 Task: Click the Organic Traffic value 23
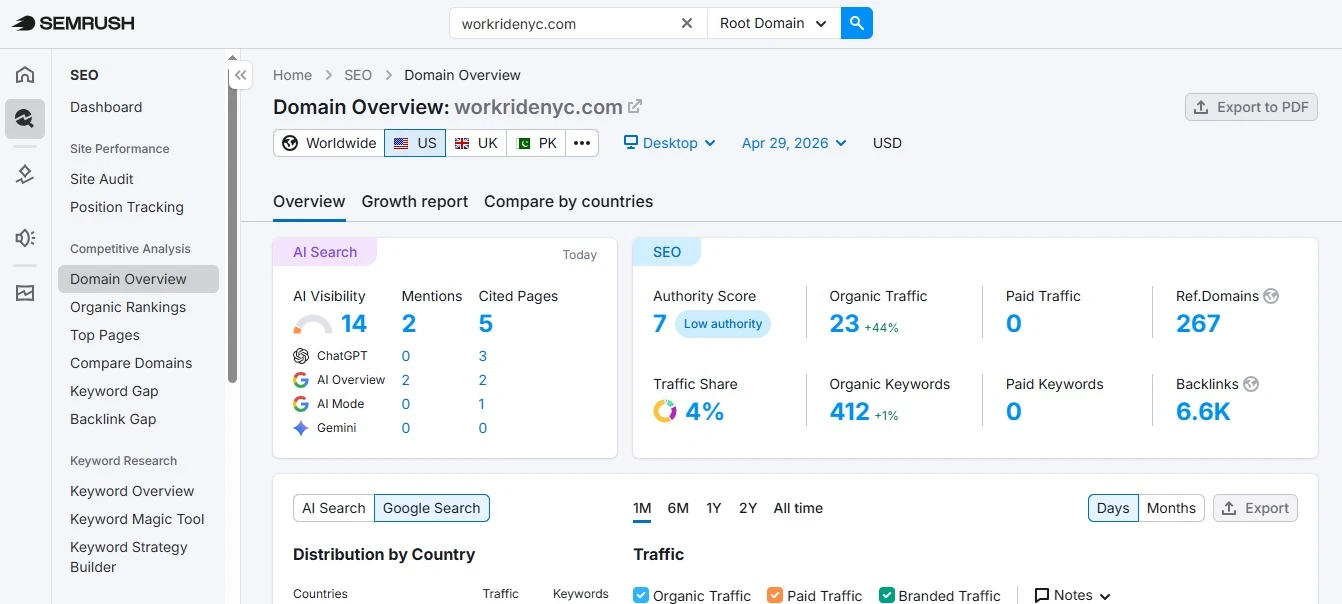click(844, 324)
